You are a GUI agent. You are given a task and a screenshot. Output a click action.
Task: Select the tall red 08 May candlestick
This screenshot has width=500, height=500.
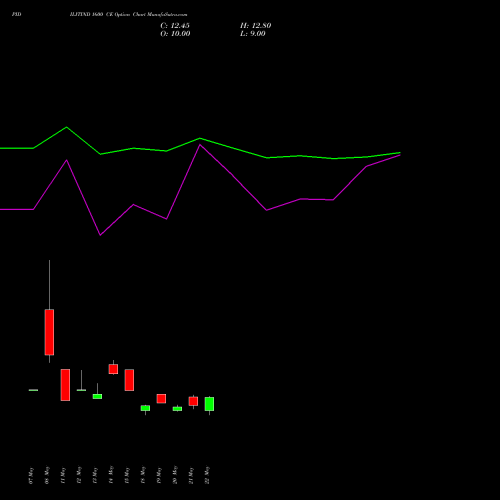coord(49,332)
